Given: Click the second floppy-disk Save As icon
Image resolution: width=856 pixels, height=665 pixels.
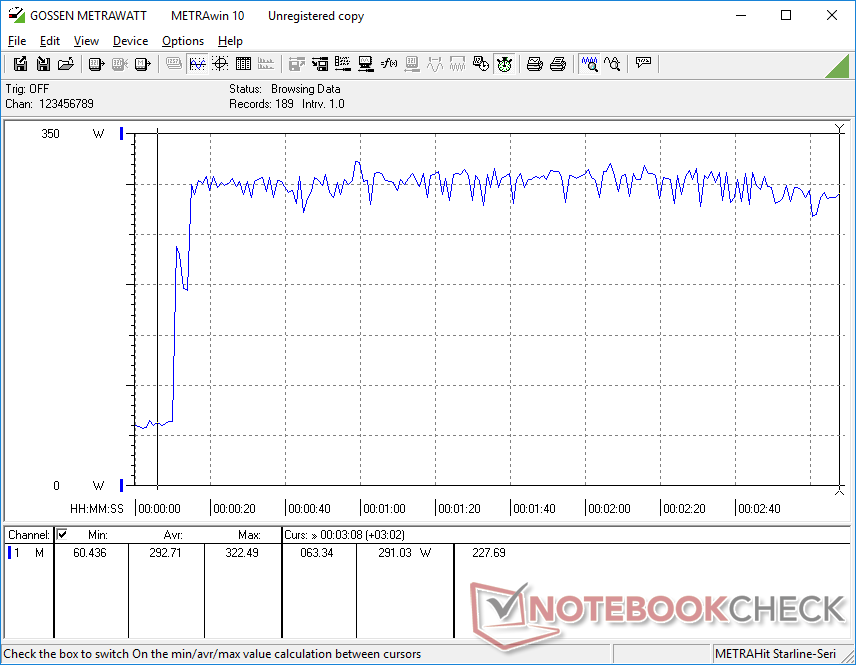Looking at the screenshot, I should (x=43, y=64).
